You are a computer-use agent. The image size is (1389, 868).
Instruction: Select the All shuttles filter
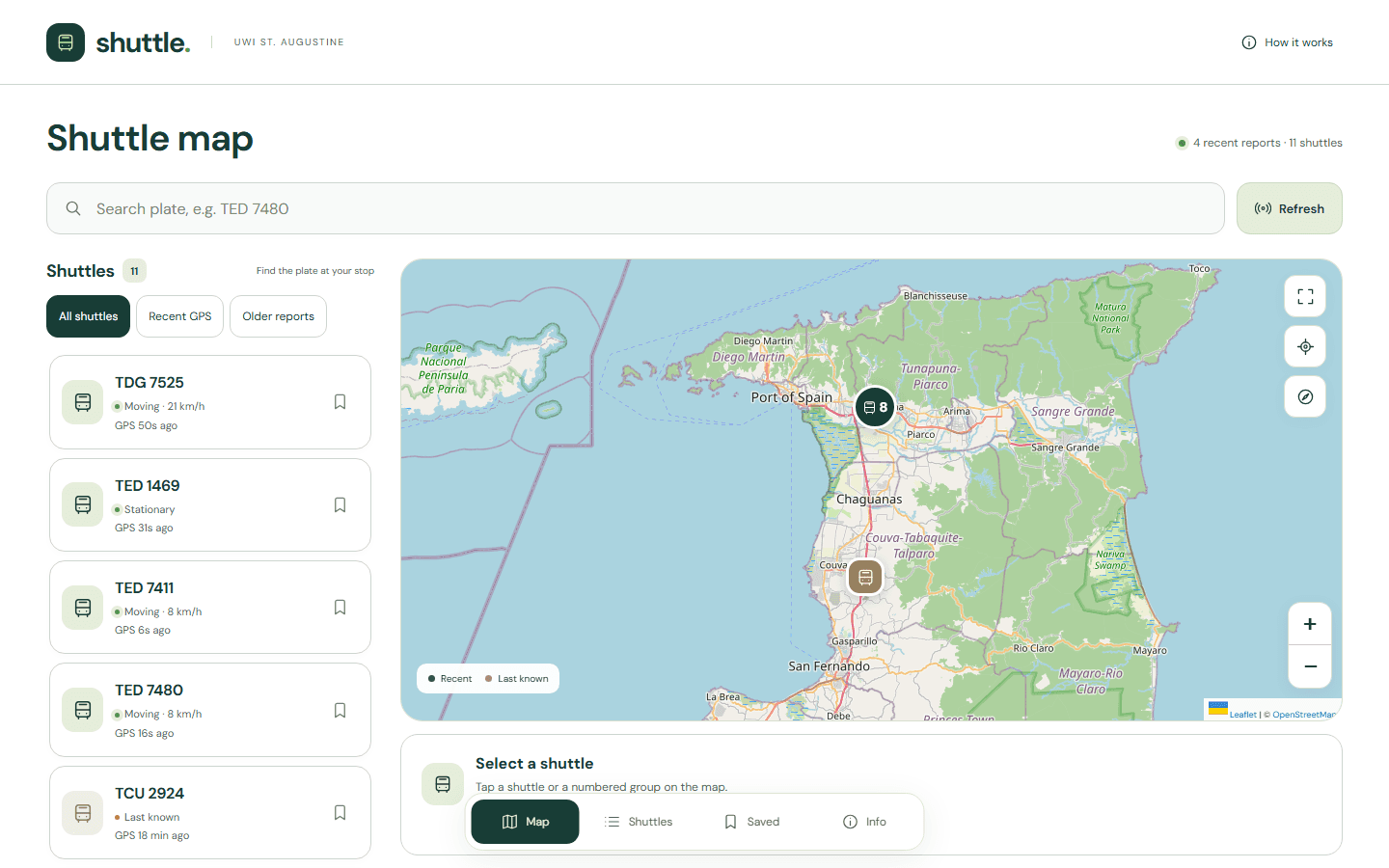[x=88, y=316]
